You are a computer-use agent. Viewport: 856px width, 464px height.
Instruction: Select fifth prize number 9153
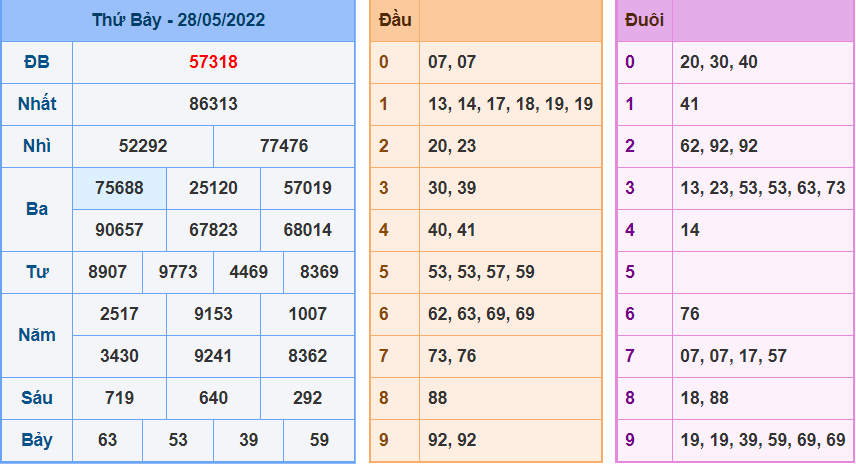[x=213, y=314]
